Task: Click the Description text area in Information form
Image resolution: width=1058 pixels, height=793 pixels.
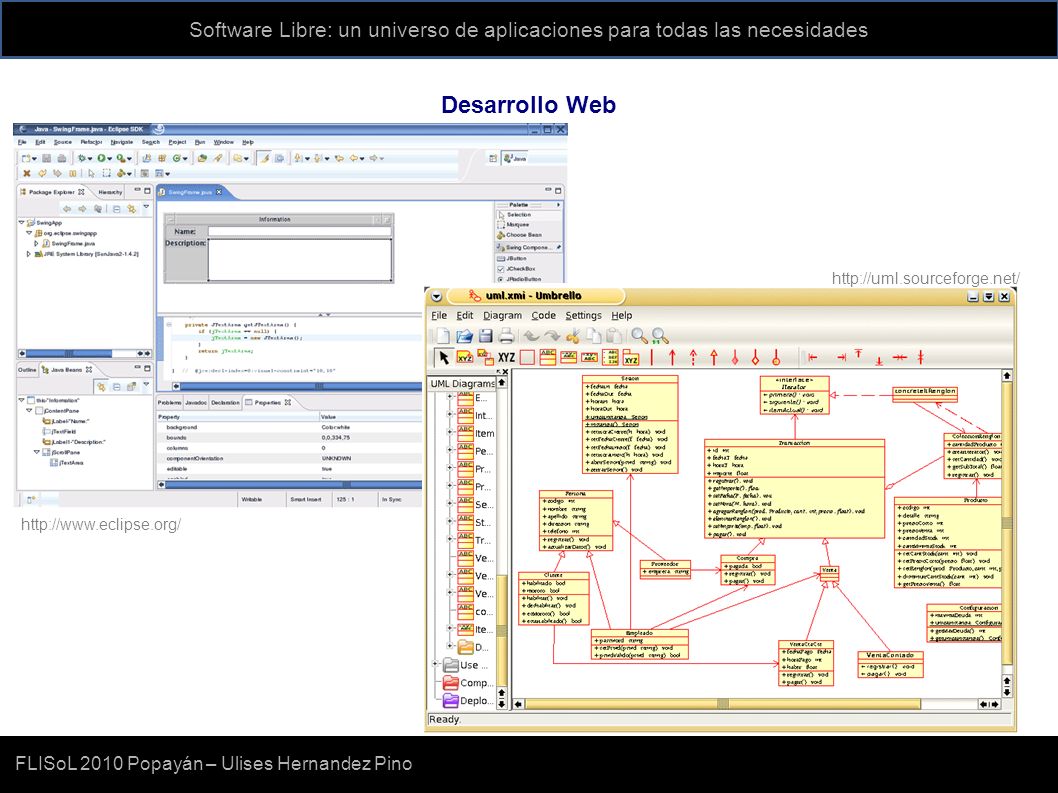Action: pos(300,260)
